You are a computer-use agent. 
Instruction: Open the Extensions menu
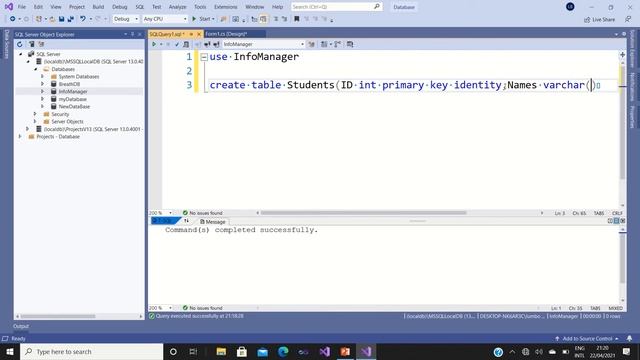tap(225, 7)
